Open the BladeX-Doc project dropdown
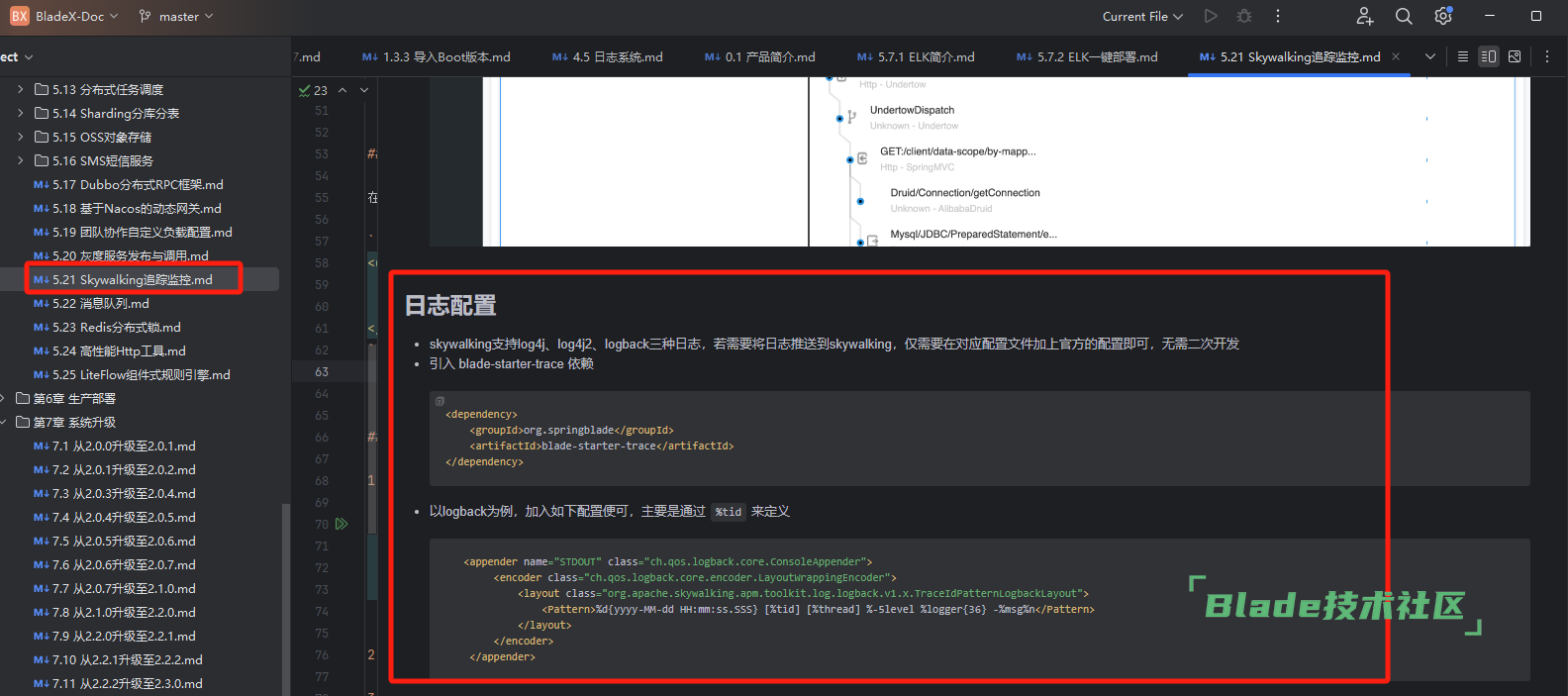Screen dimensions: 1568x696 tap(77, 16)
